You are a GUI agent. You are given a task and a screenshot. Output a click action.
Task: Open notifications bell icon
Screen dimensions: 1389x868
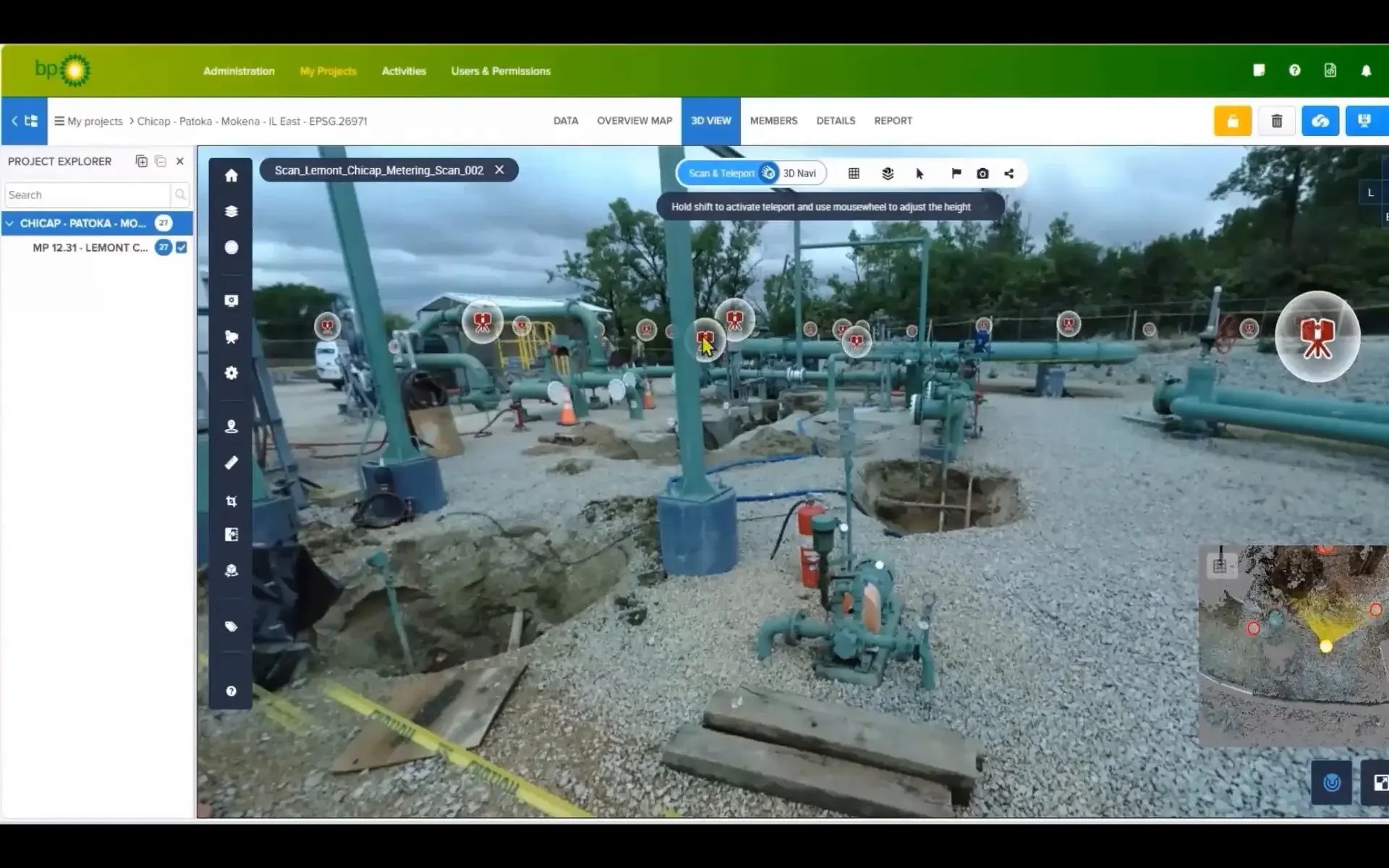1365,71
